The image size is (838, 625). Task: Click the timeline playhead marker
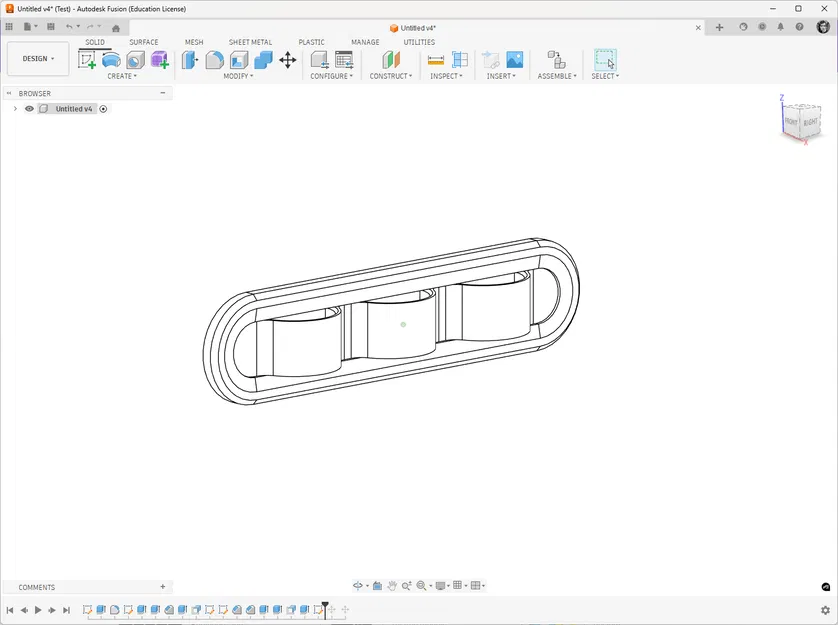pos(324,609)
